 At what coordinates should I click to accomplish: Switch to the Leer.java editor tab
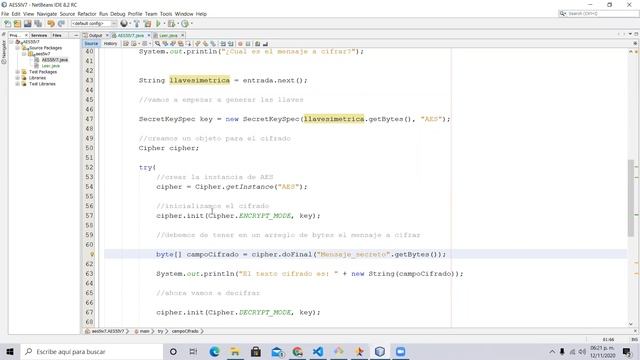click(168, 36)
